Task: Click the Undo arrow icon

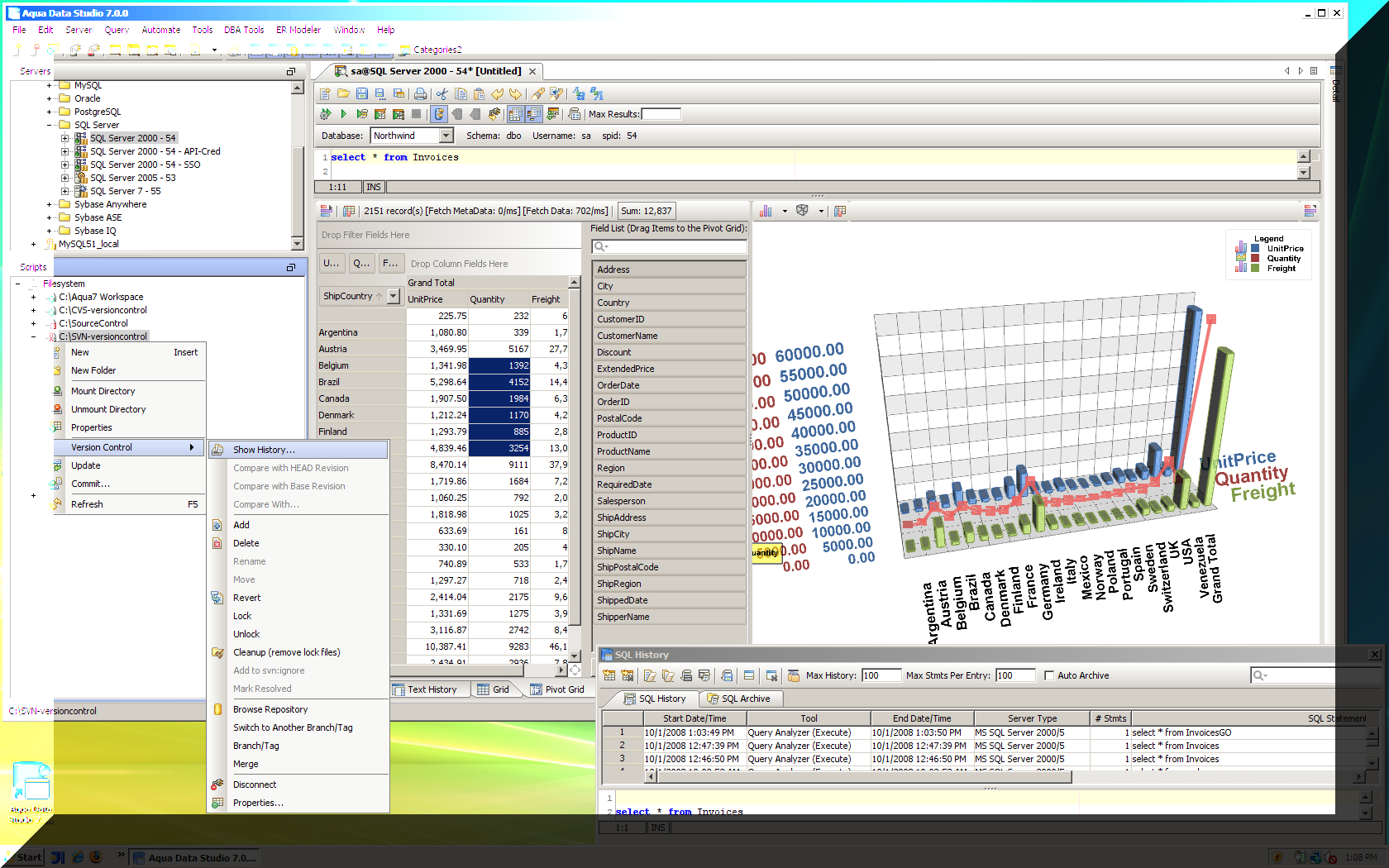Action: 497,93
